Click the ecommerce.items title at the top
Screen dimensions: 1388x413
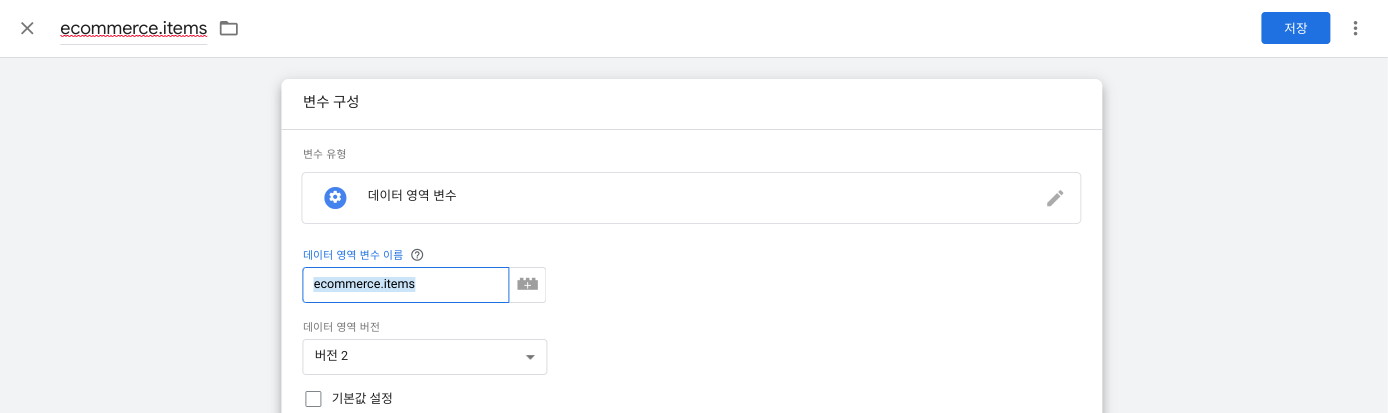click(134, 28)
